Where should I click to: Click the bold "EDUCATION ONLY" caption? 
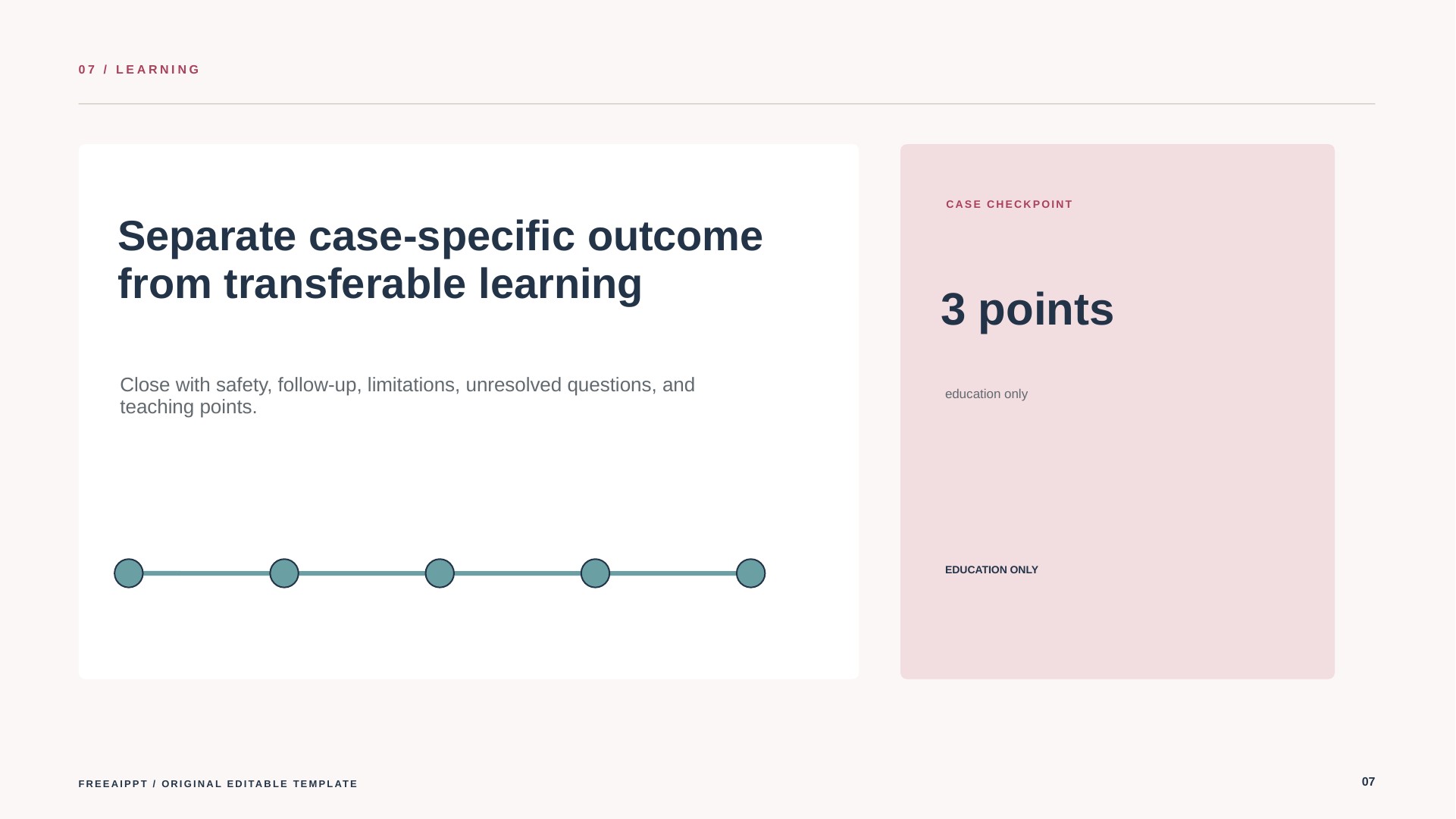click(x=991, y=570)
